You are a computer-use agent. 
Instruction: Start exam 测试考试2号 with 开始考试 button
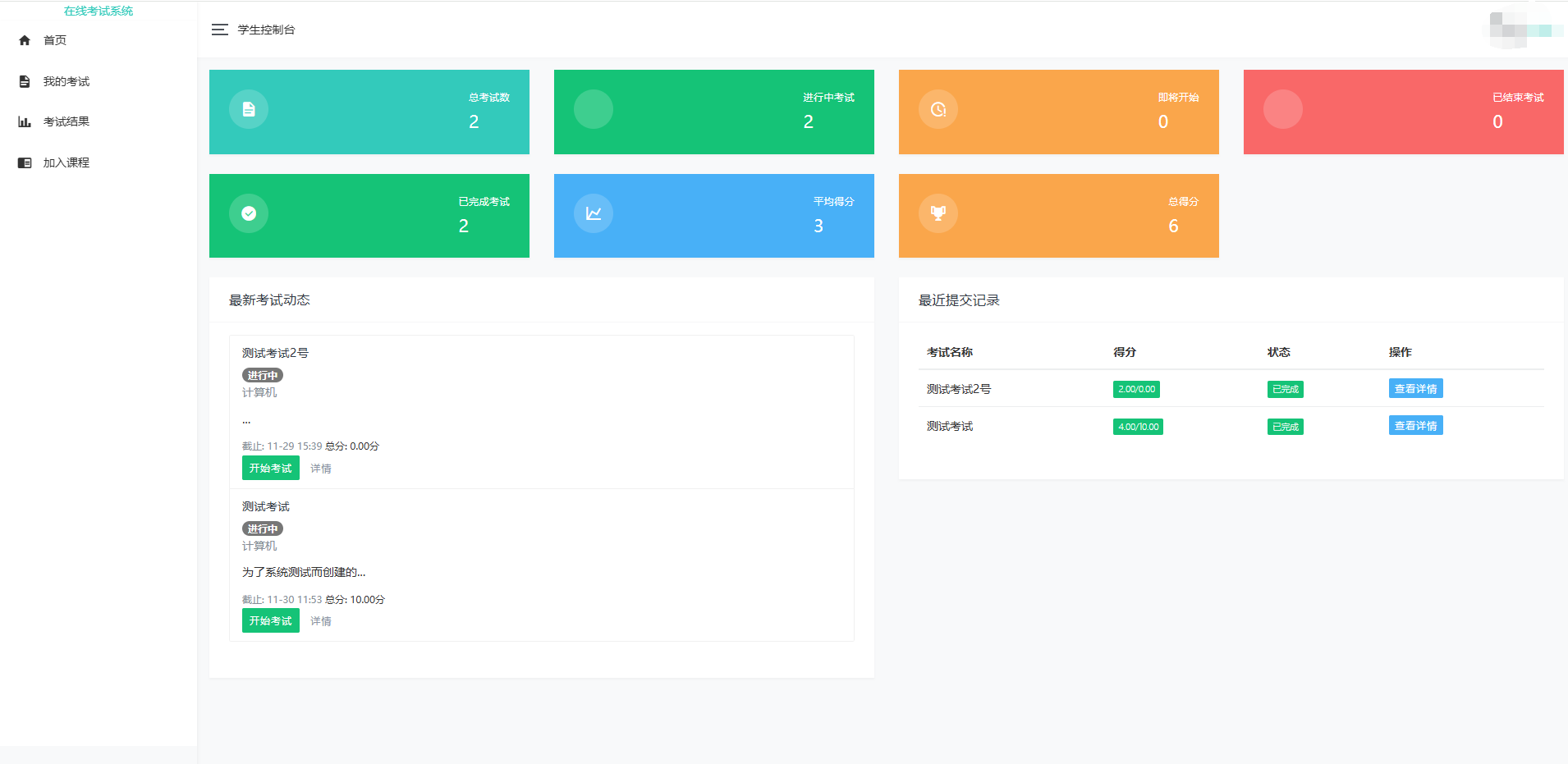pos(270,468)
